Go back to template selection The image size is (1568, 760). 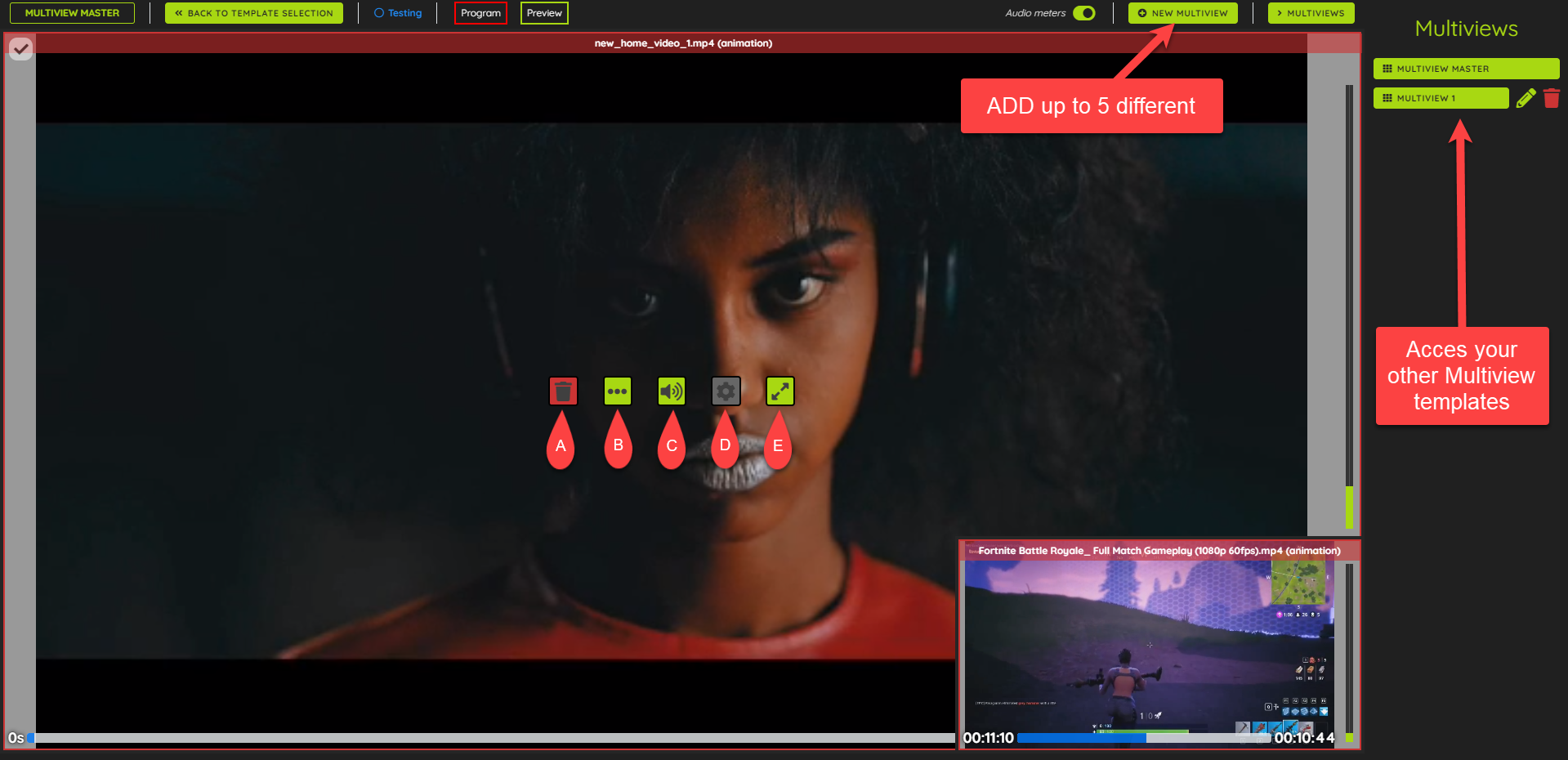click(x=253, y=13)
